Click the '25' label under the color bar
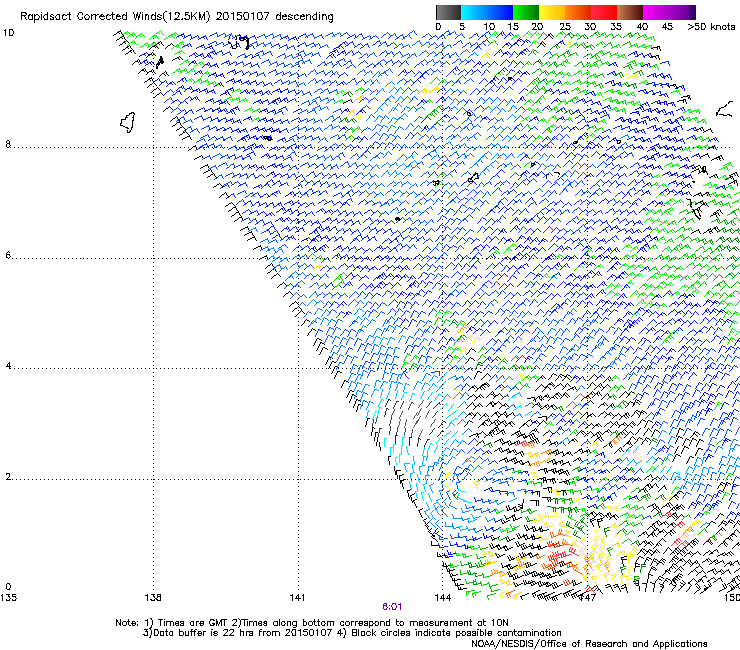 [x=564, y=27]
